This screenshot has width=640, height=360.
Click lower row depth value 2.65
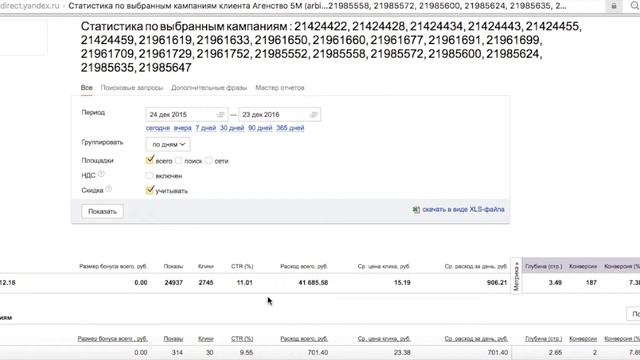[555, 353]
